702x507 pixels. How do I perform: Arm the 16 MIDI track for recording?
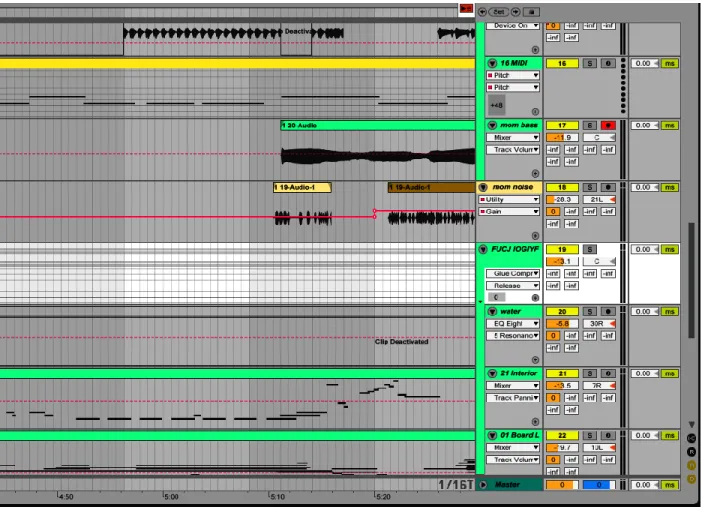608,64
